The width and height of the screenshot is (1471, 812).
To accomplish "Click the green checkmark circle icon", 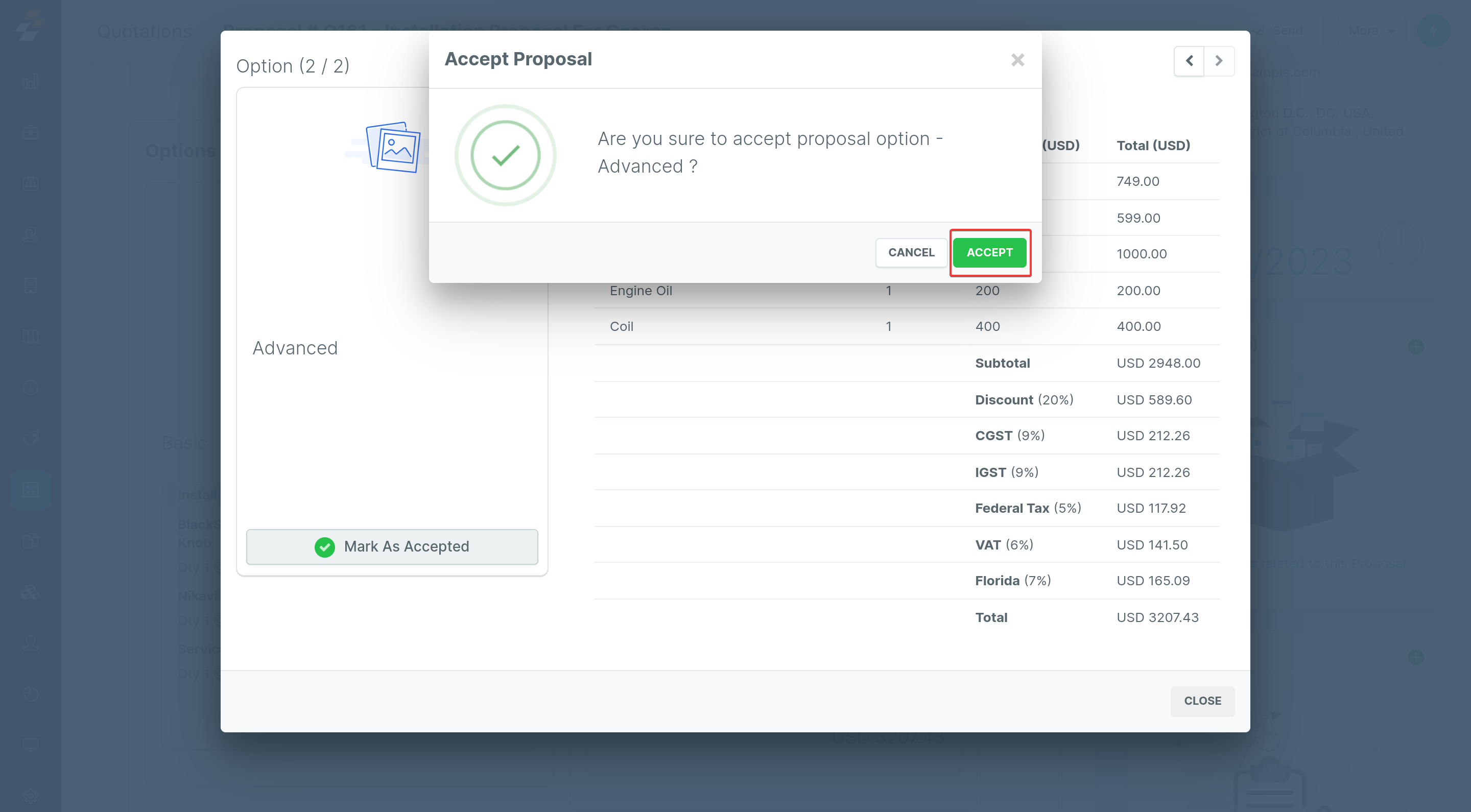I will point(505,155).
